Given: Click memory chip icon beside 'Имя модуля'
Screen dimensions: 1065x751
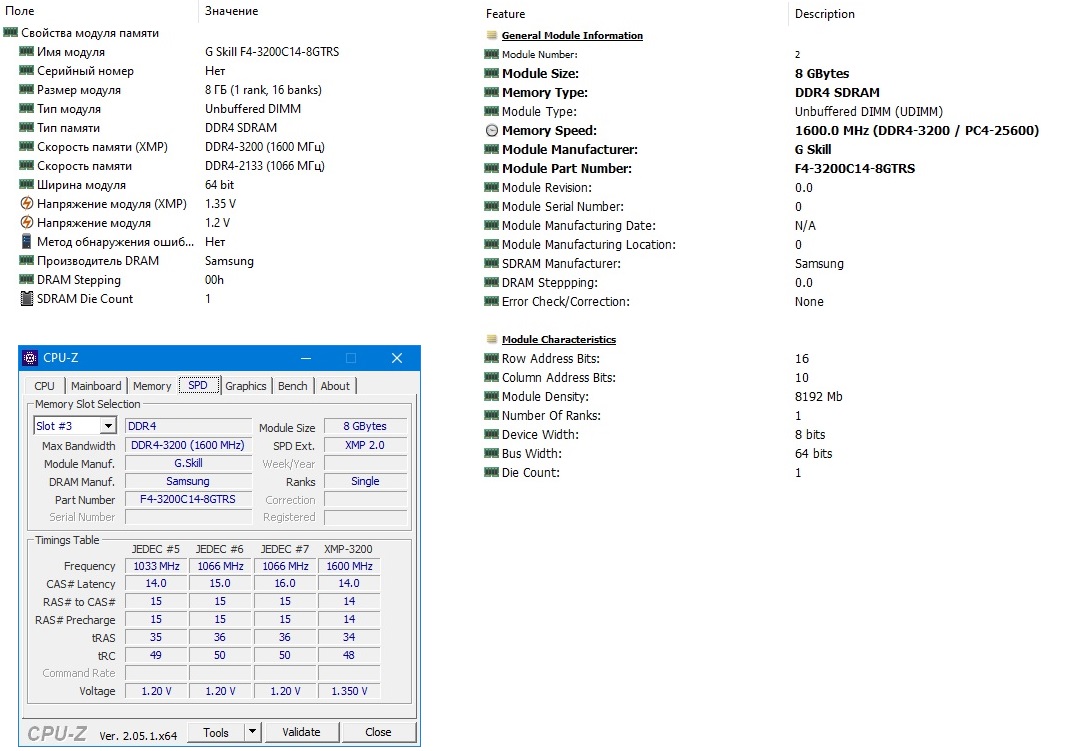Looking at the screenshot, I should [26, 52].
